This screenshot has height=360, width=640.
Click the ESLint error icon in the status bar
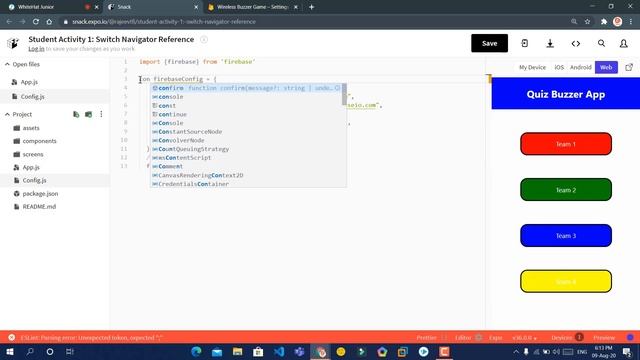coord(11,338)
